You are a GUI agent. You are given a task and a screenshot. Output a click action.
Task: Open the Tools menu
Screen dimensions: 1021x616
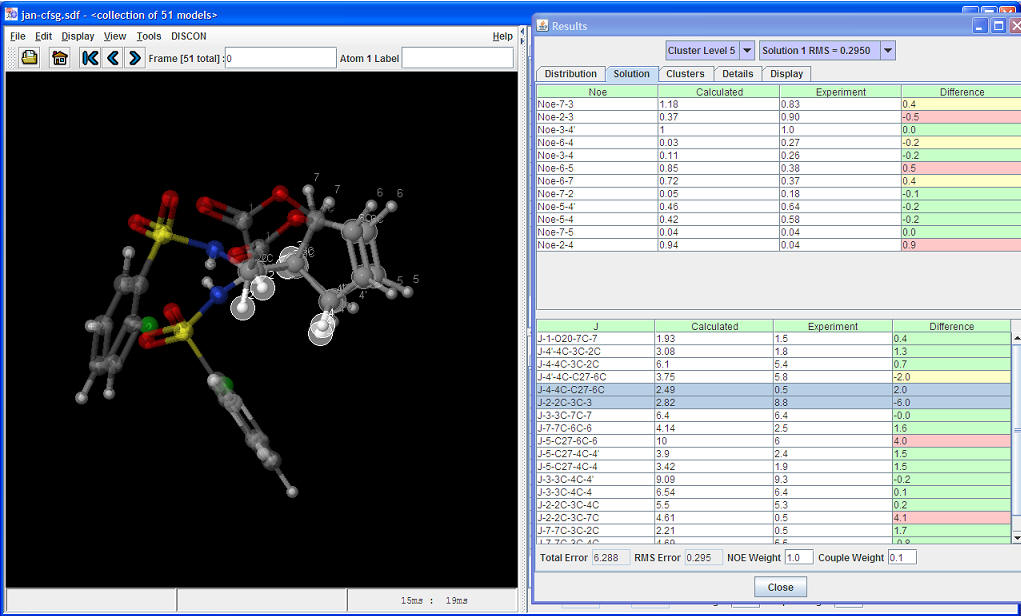[x=148, y=36]
